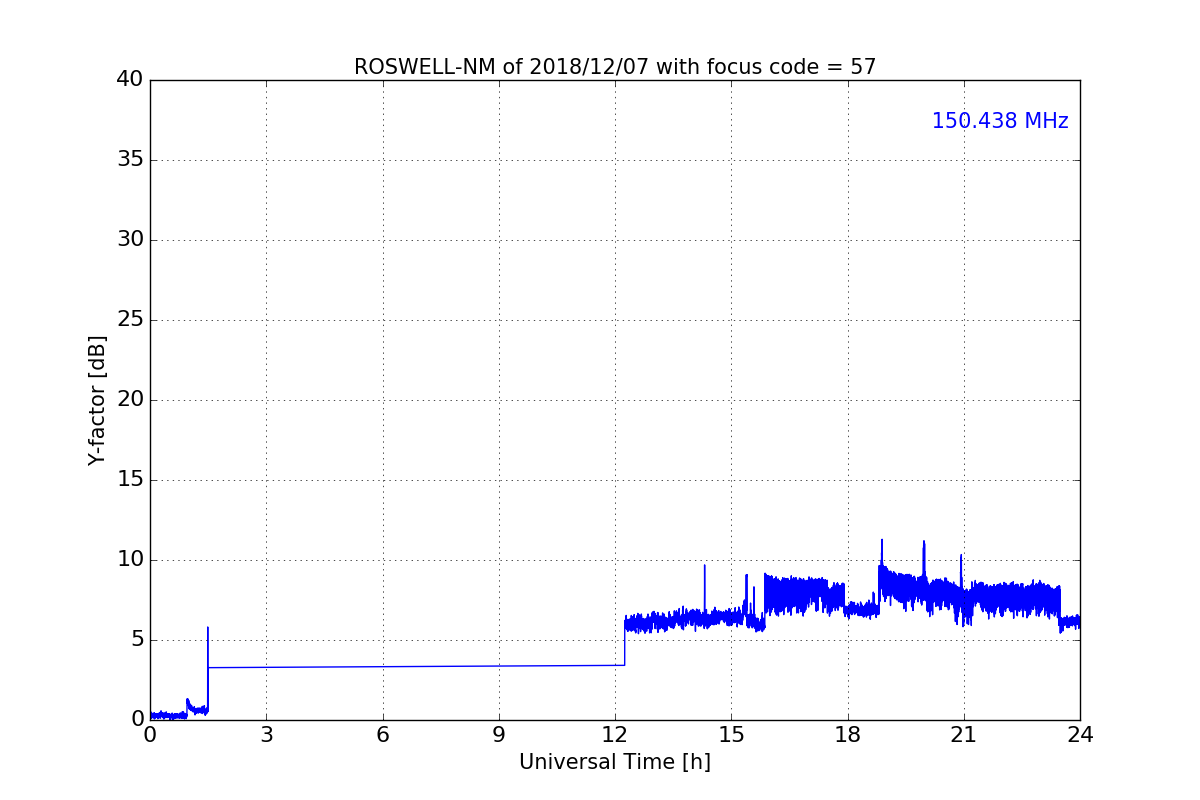Click the y-axis tick label "20"

(130, 400)
